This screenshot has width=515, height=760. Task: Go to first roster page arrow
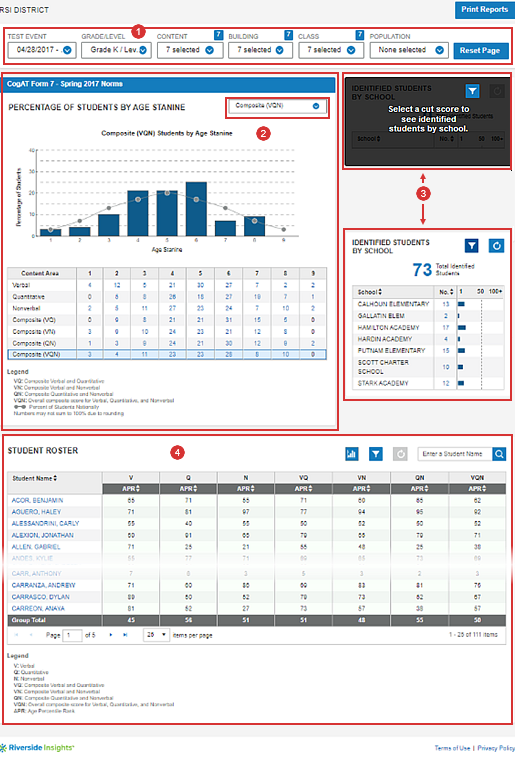click(x=16, y=635)
